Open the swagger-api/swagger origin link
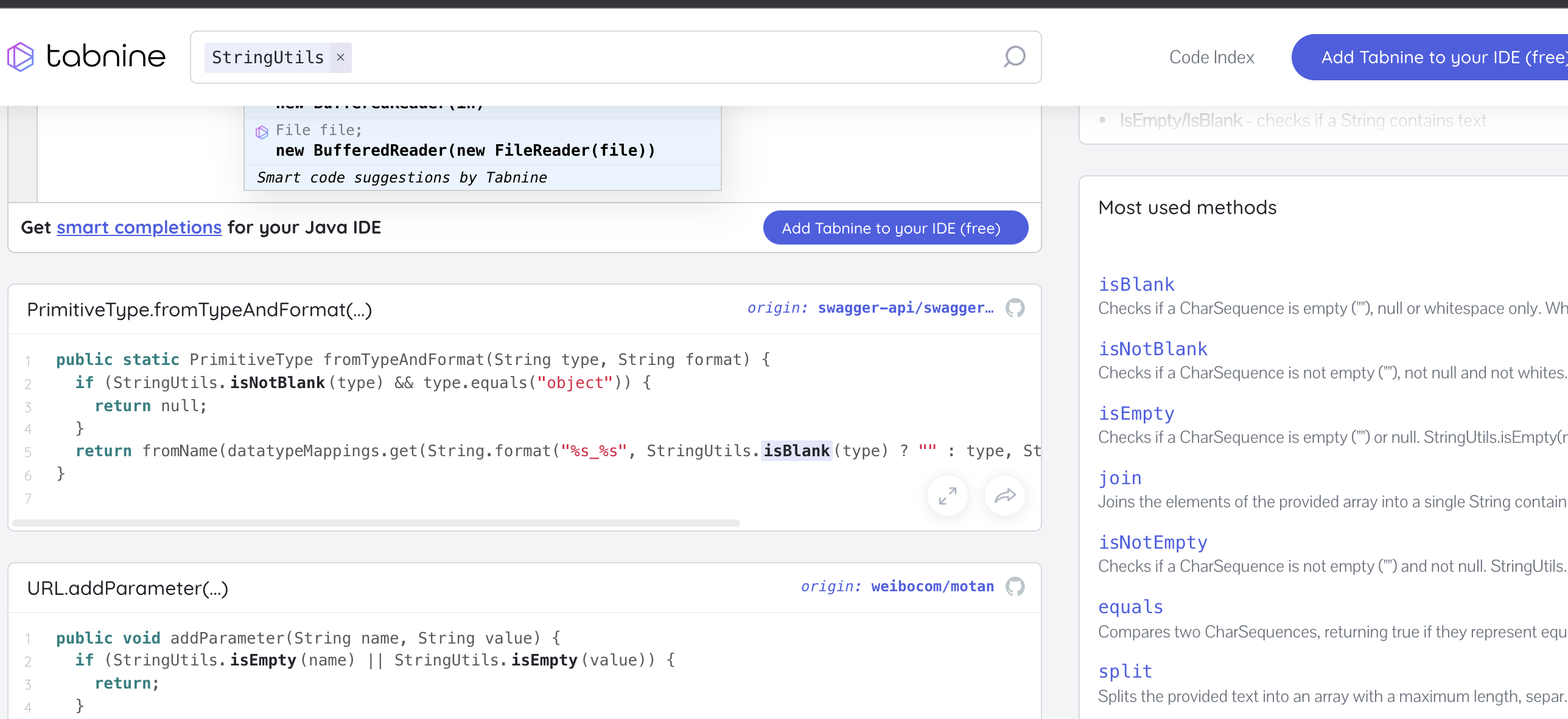The height and width of the screenshot is (719, 1568). 906,308
